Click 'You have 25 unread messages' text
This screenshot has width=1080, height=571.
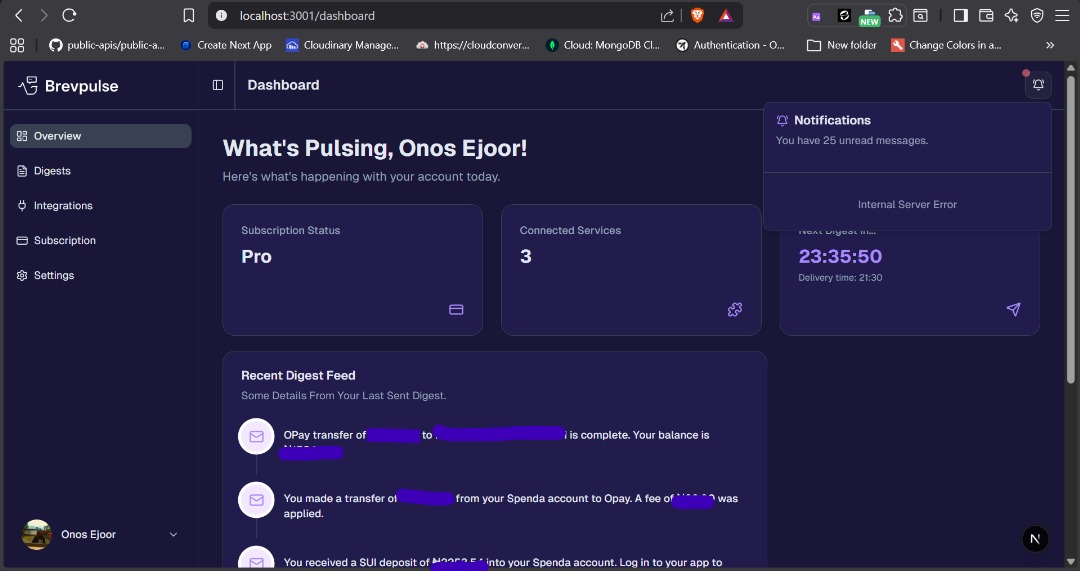(851, 141)
